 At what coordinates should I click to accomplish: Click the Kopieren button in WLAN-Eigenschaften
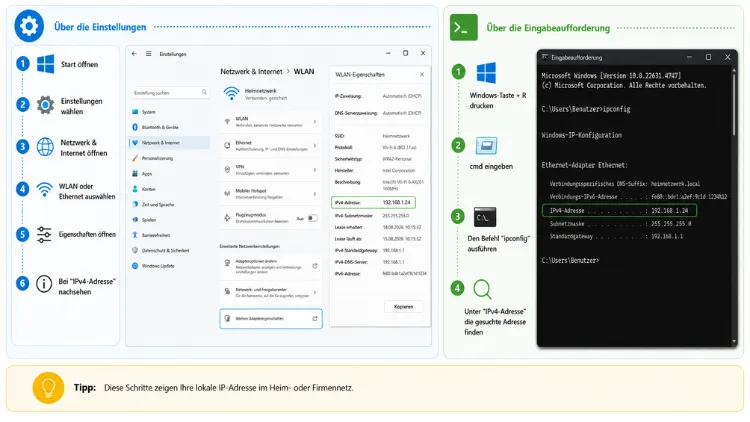403,307
